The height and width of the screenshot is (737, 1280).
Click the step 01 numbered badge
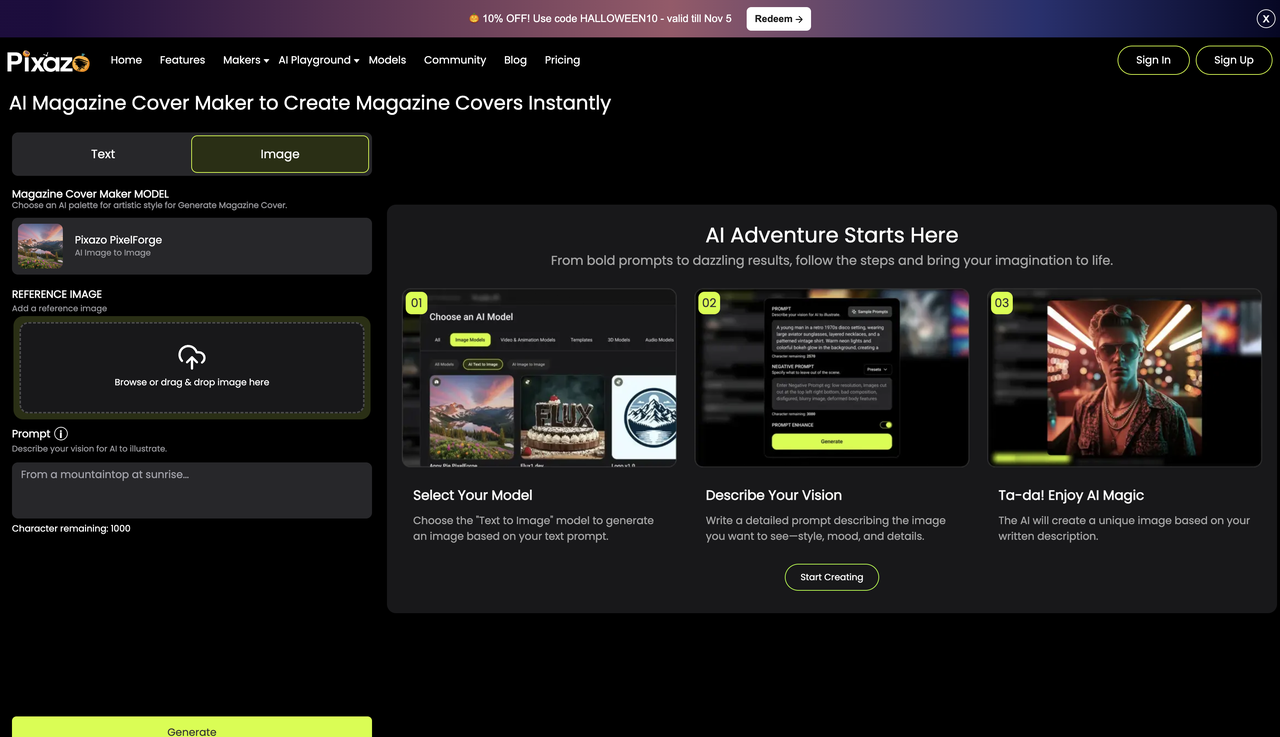416,302
